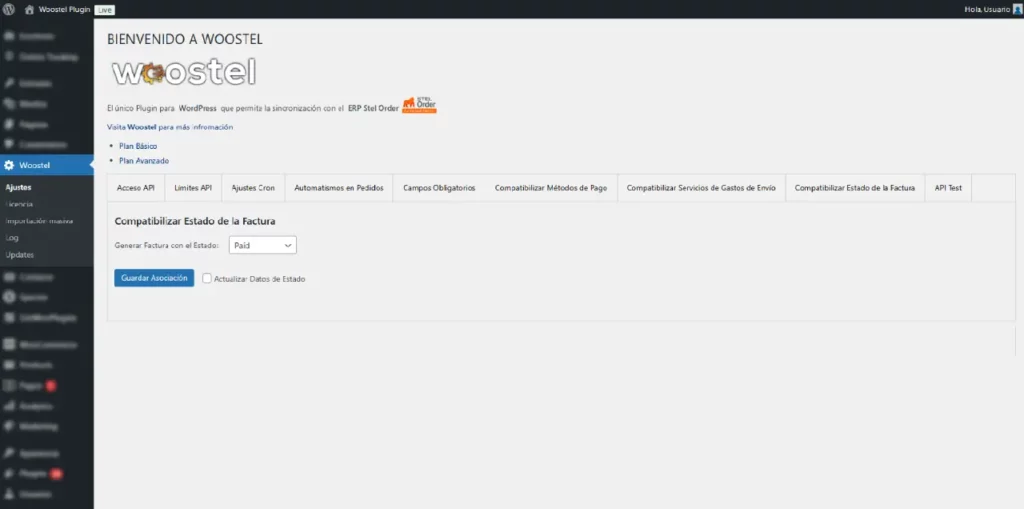Open the Licencia submenu entry
The height and width of the screenshot is (509, 1024).
click(x=20, y=204)
